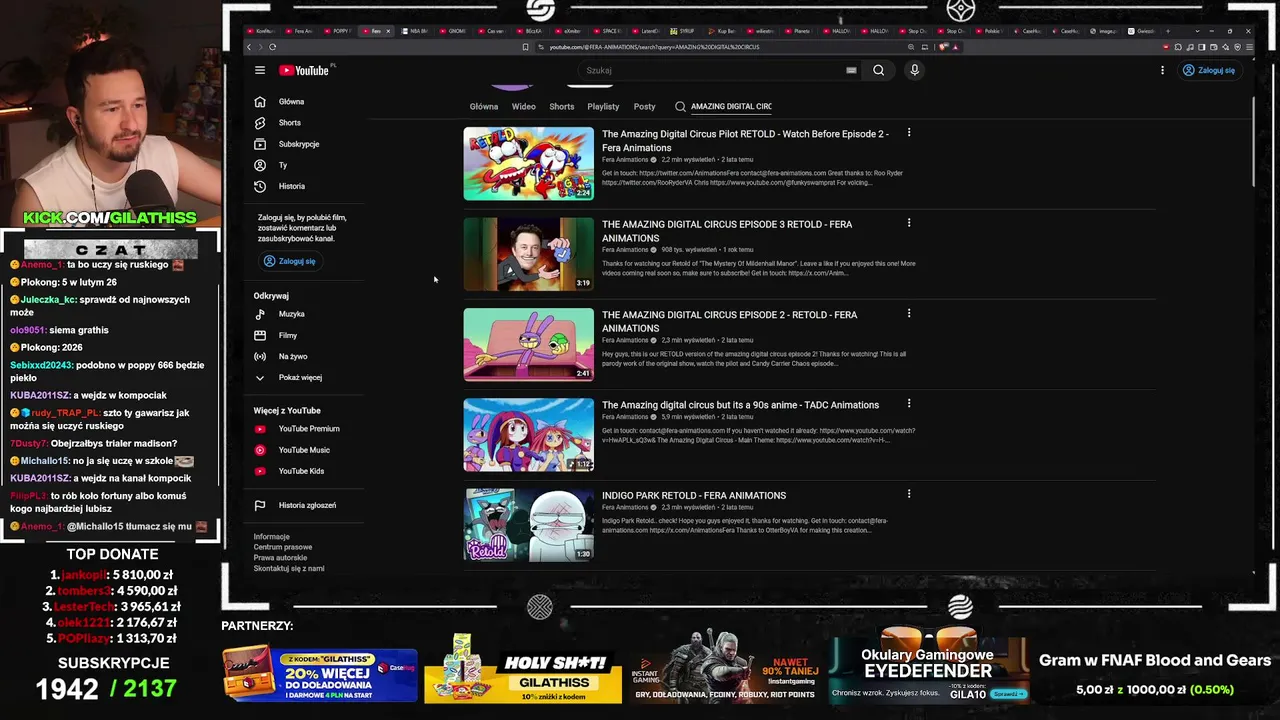The width and height of the screenshot is (1280, 720).
Task: Open the on-screen keyboard in search box
Action: 851,70
